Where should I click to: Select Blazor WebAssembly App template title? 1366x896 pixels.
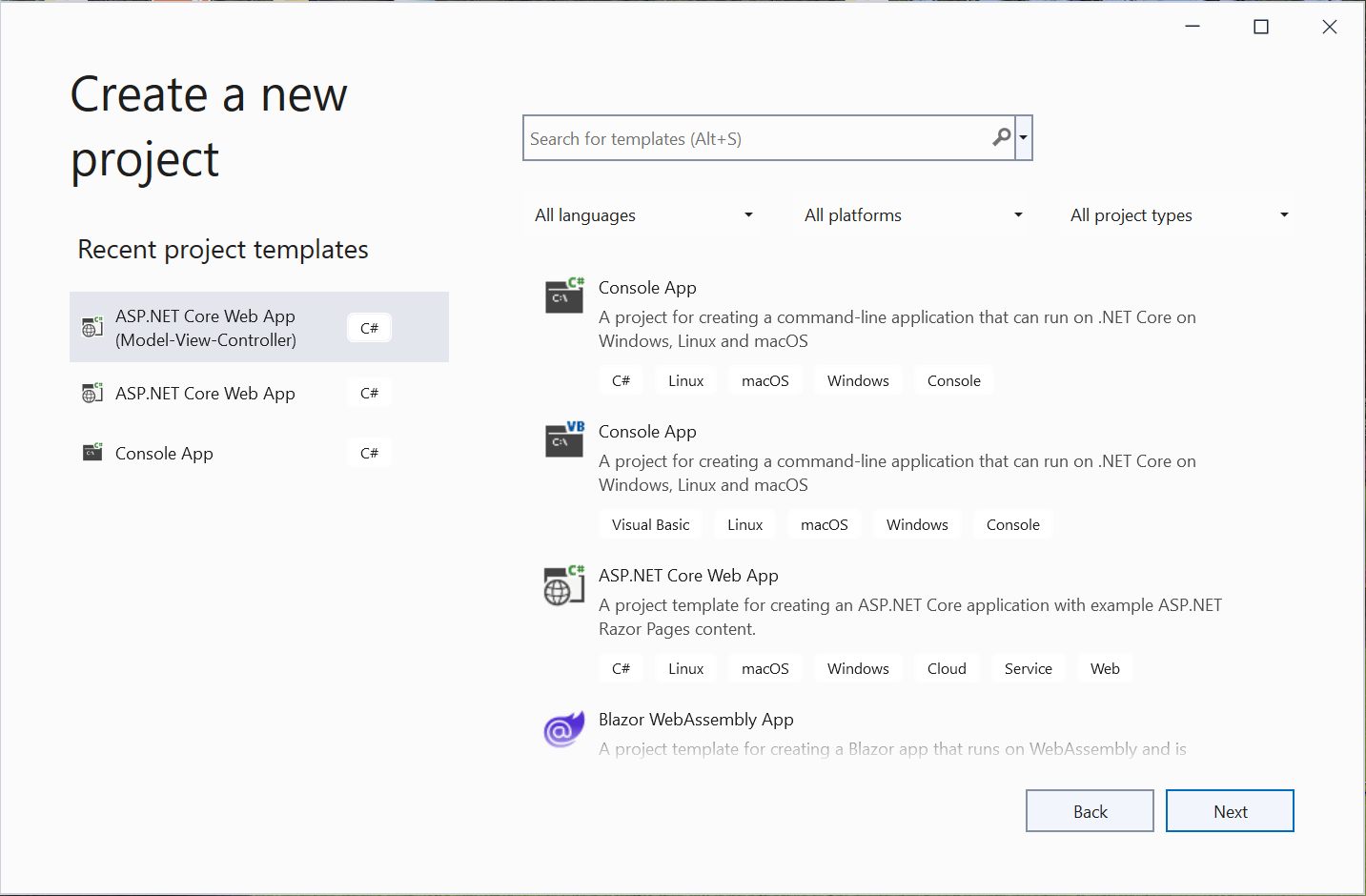(x=696, y=720)
